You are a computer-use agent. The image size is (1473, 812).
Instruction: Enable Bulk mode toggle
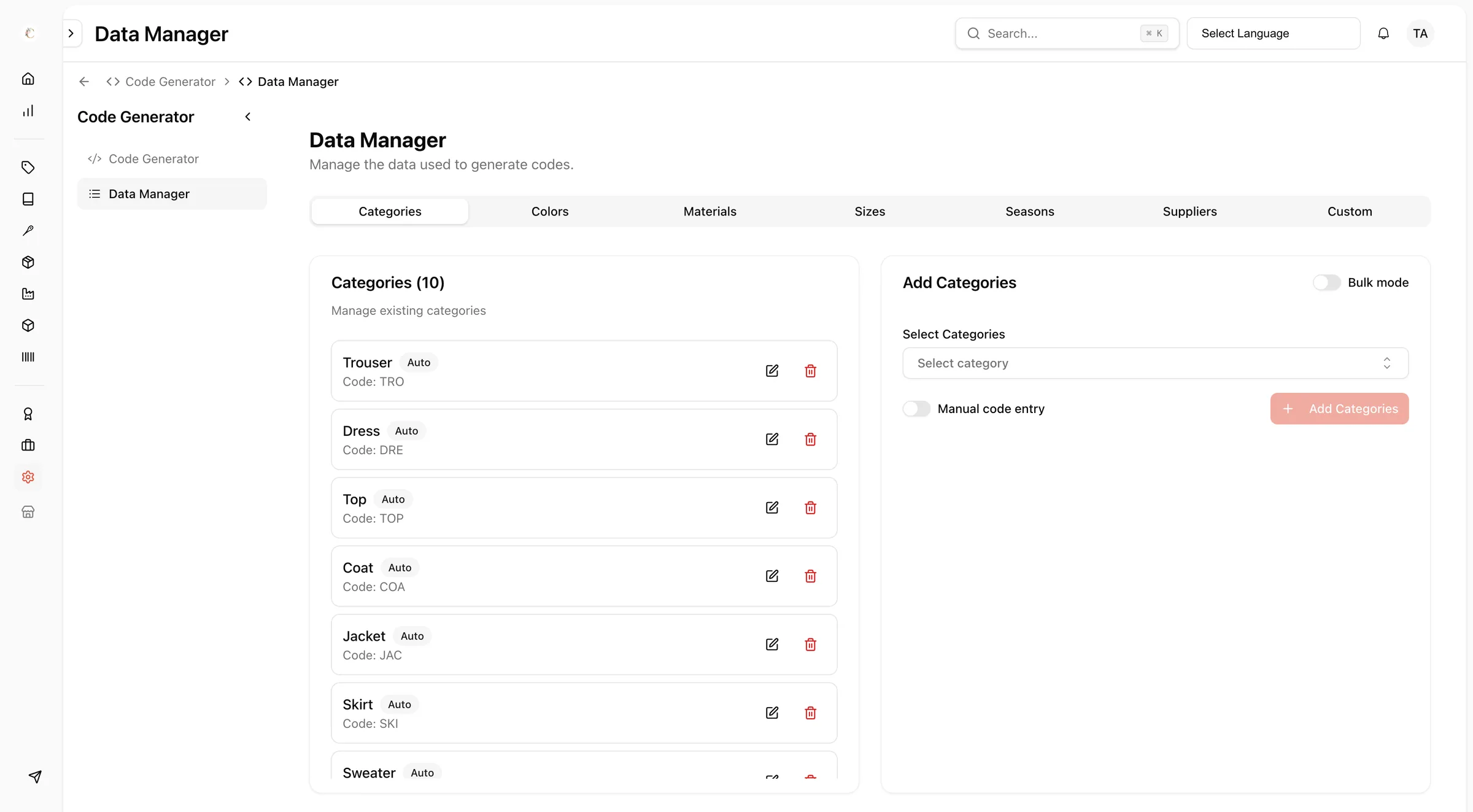coord(1327,282)
